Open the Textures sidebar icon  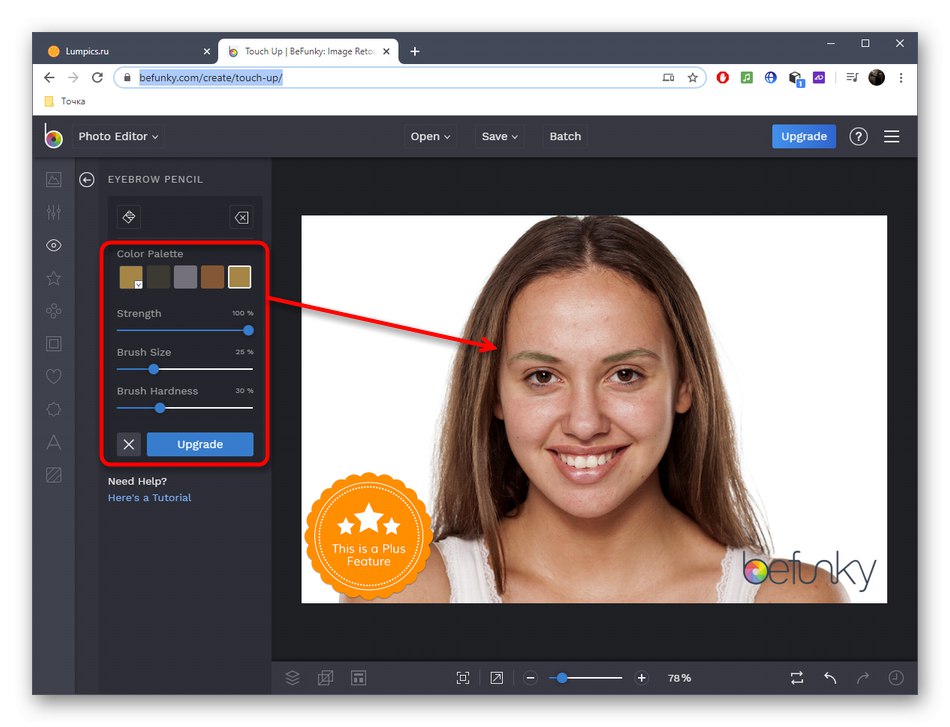(x=53, y=475)
